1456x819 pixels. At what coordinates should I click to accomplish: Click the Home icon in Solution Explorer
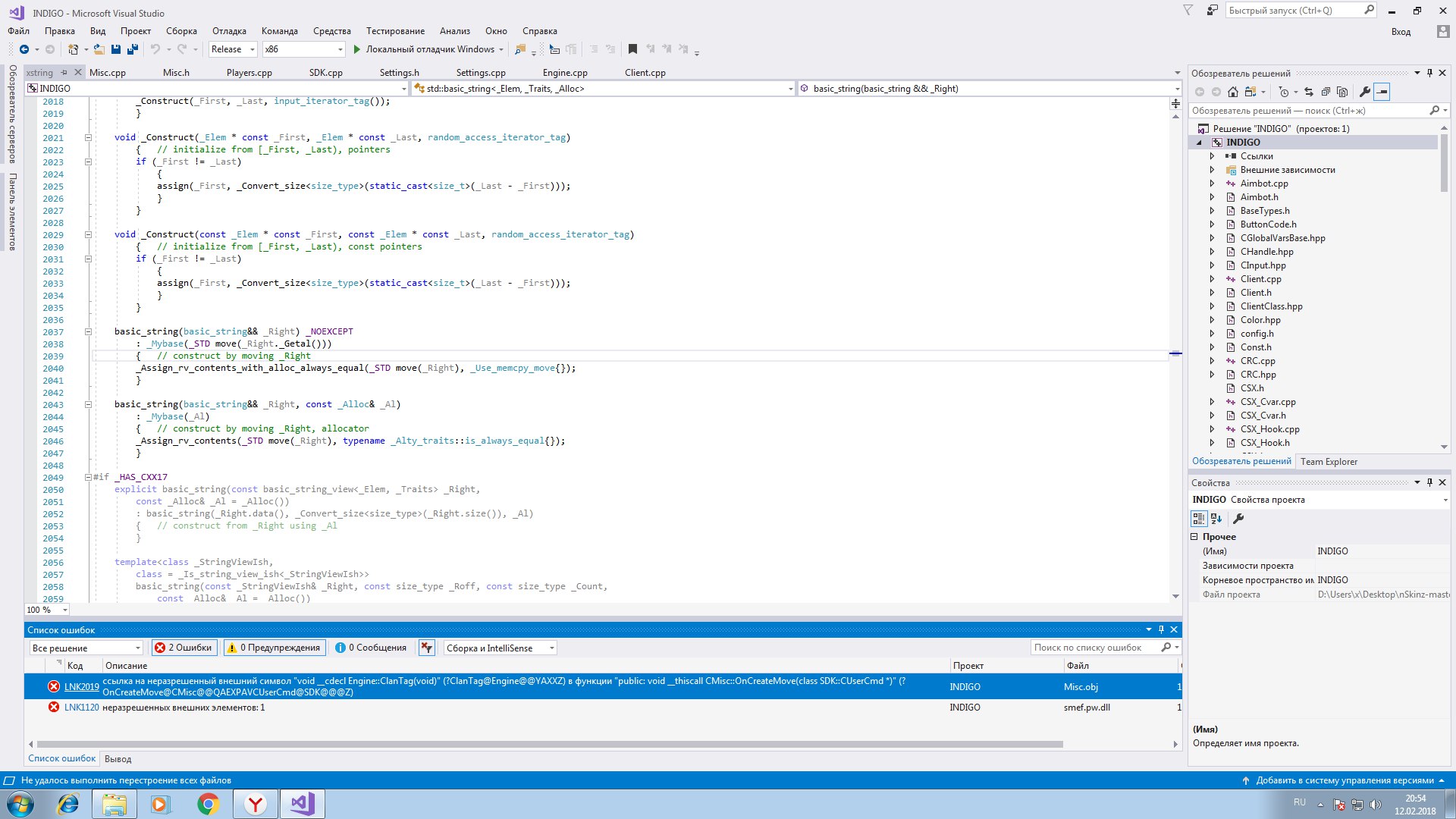(1233, 92)
